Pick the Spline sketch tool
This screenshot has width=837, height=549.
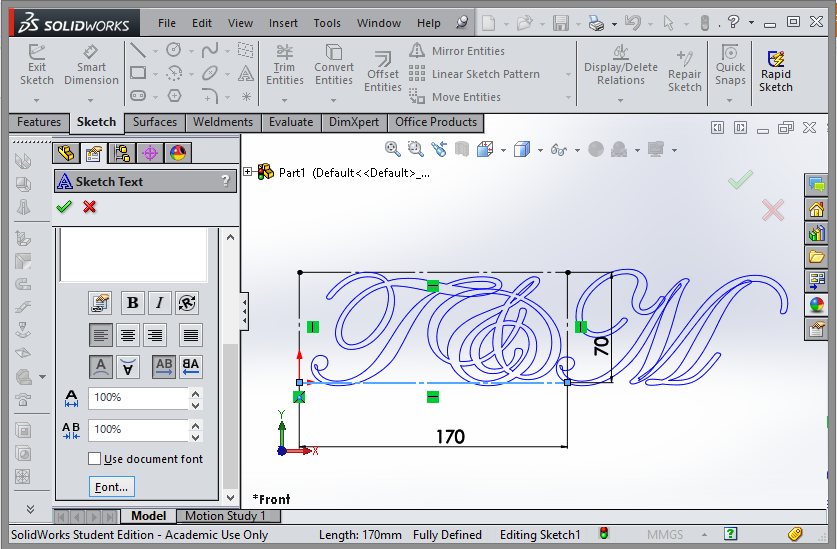click(x=210, y=51)
